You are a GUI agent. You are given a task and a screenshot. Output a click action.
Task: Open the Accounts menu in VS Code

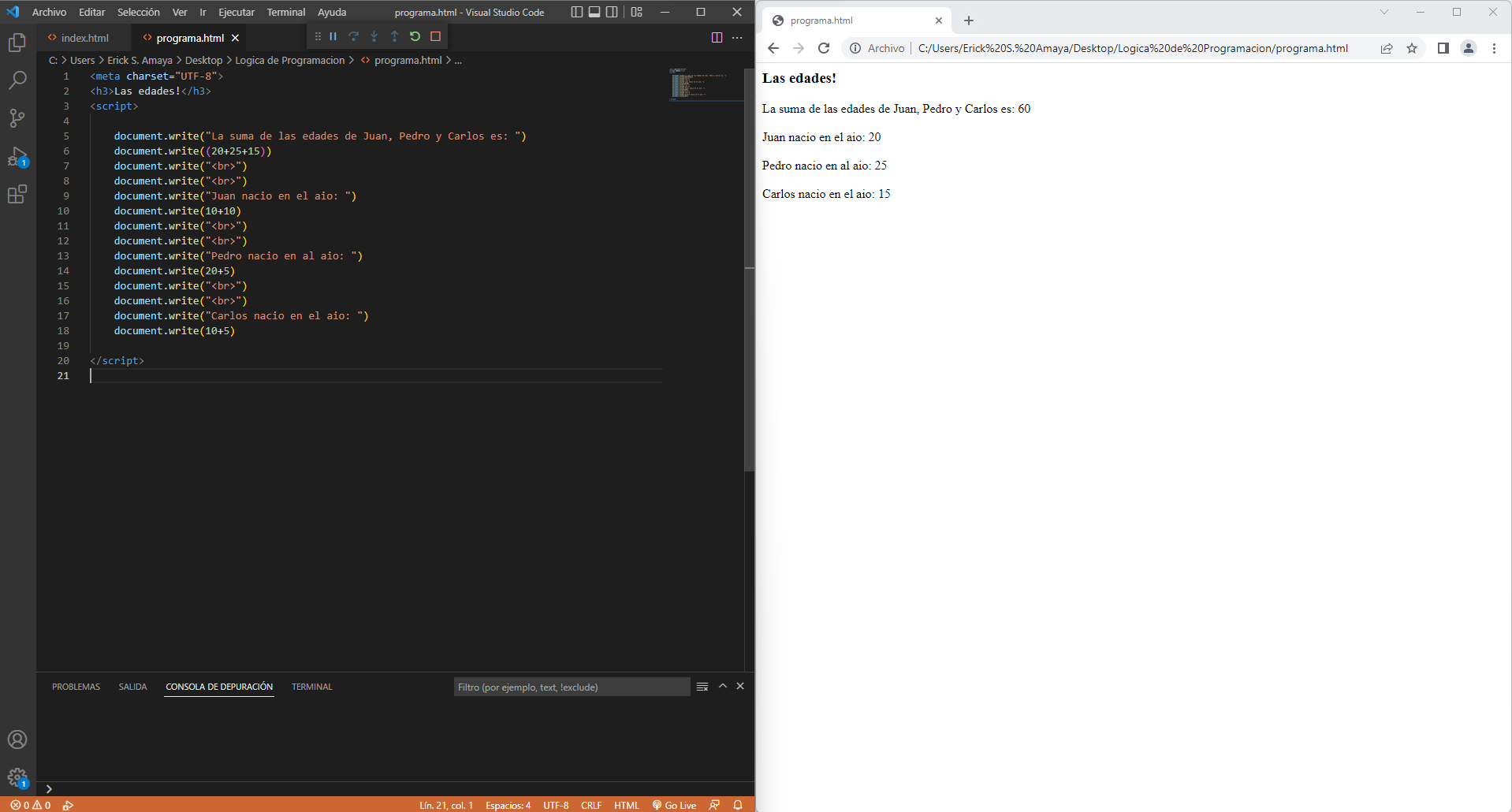(x=17, y=739)
